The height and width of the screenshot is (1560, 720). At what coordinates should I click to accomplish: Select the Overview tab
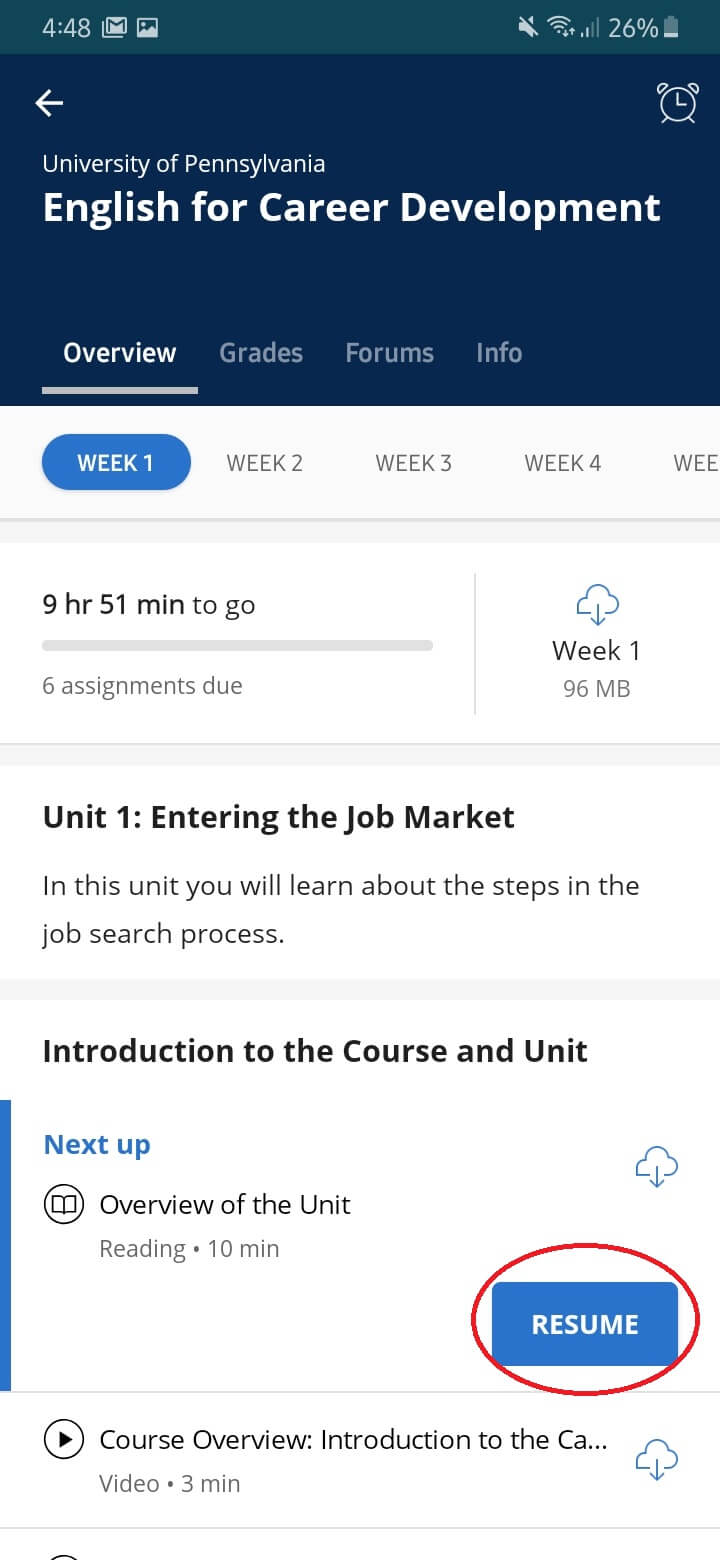click(x=119, y=353)
